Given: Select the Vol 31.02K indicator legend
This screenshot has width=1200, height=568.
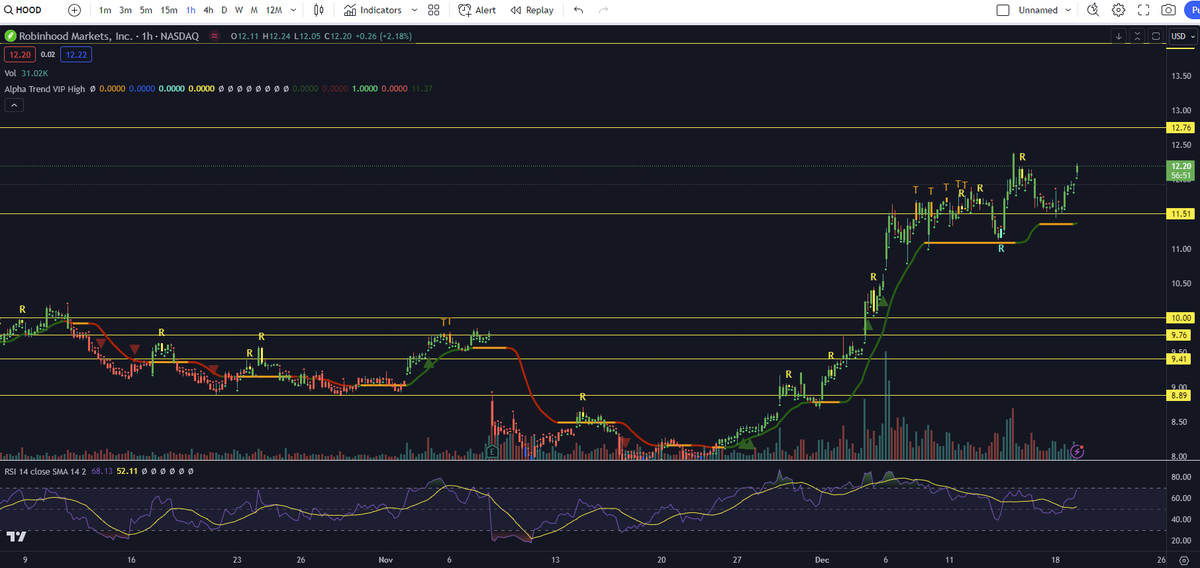Looking at the screenshot, I should pyautogui.click(x=27, y=72).
